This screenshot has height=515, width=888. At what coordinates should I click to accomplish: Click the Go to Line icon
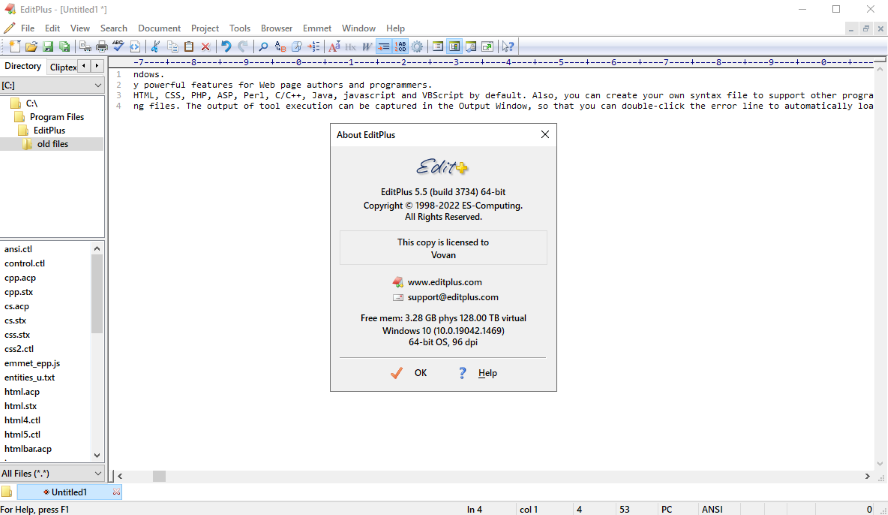pyautogui.click(x=313, y=46)
